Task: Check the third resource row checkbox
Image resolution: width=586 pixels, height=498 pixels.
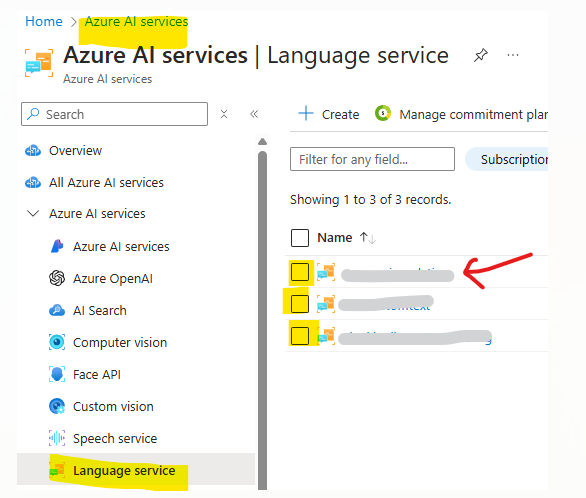Action: (300, 335)
